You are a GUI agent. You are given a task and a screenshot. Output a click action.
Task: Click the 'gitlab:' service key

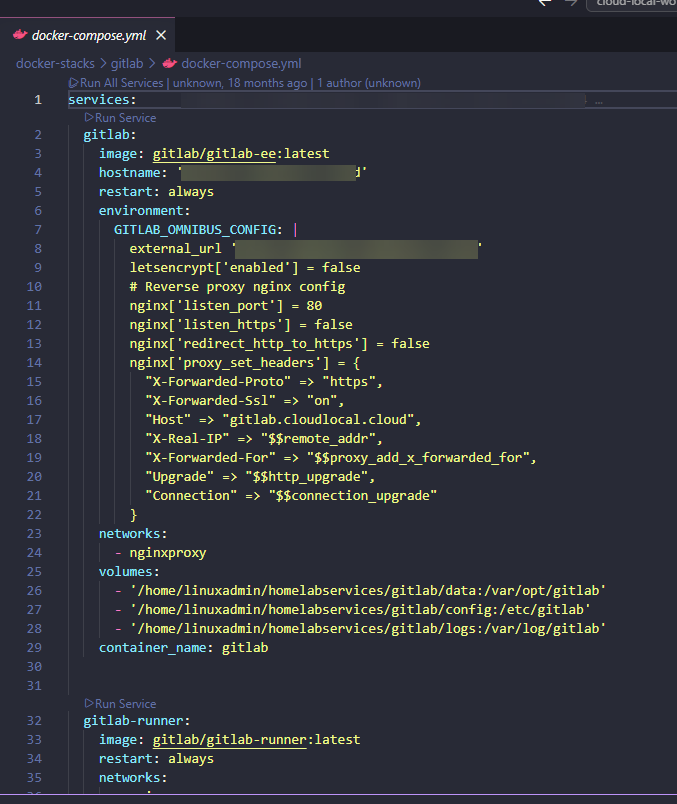pos(110,135)
